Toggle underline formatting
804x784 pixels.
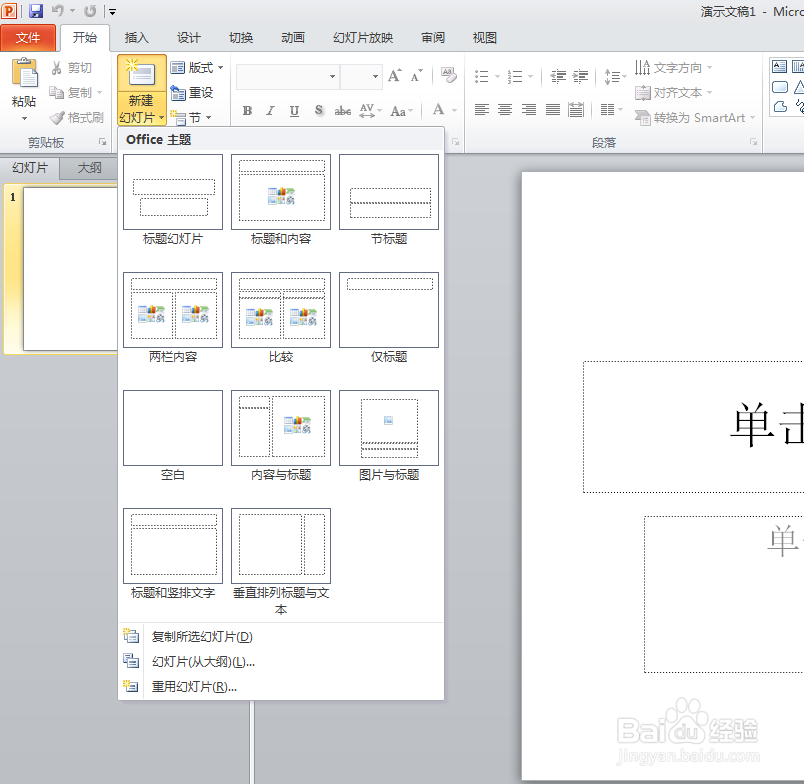[x=293, y=111]
